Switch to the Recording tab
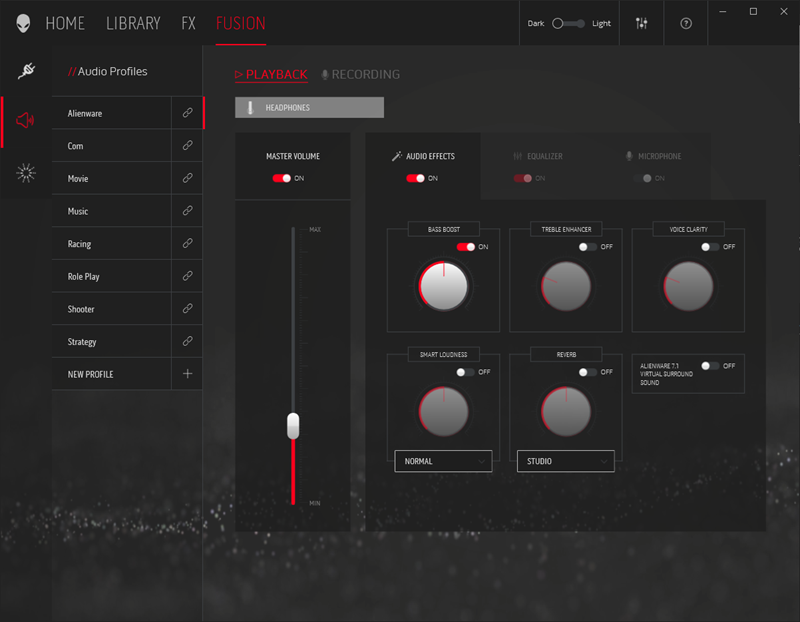Image resolution: width=800 pixels, height=622 pixels. pos(360,74)
